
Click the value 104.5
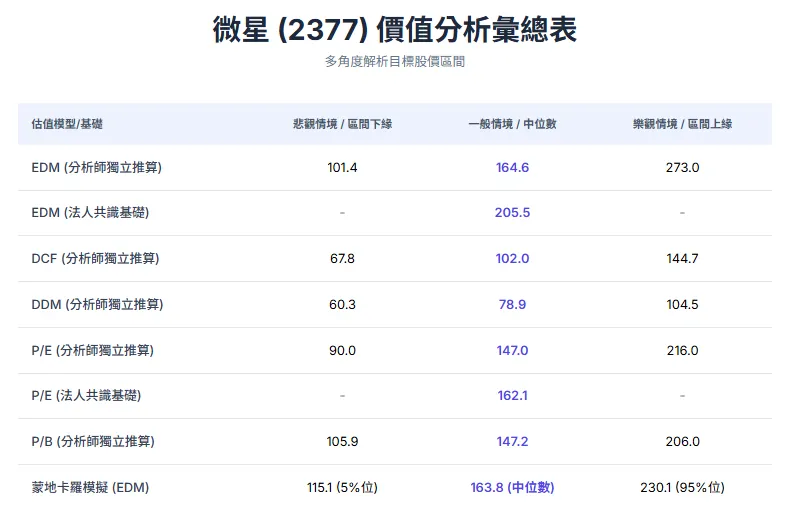click(682, 304)
